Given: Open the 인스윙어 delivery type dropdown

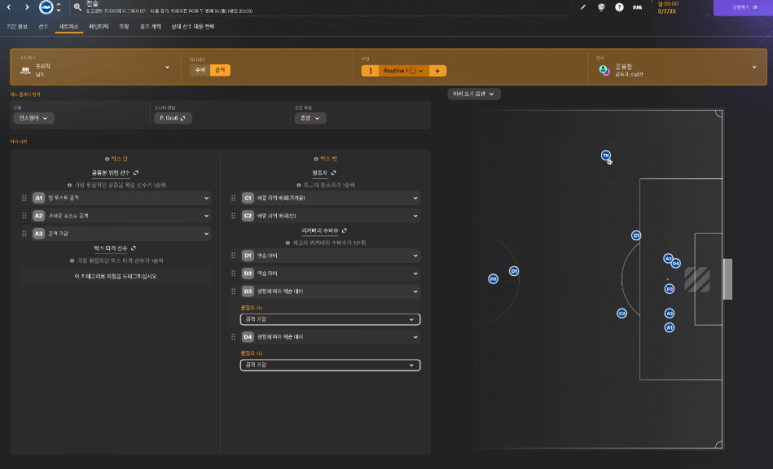Looking at the screenshot, I should [x=34, y=118].
